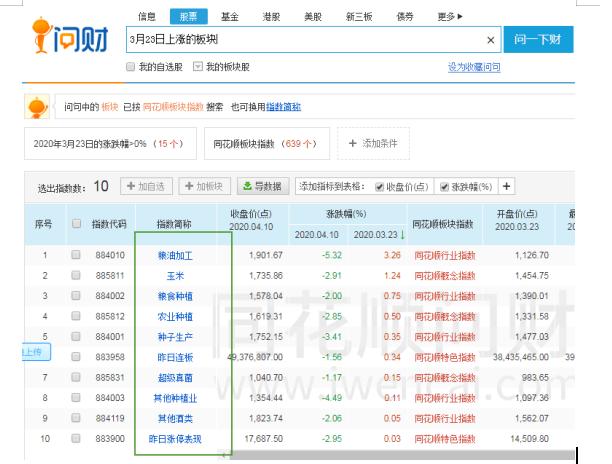612x464 pixels.
Task: Open the 种子生产 index link
Action: (x=175, y=337)
